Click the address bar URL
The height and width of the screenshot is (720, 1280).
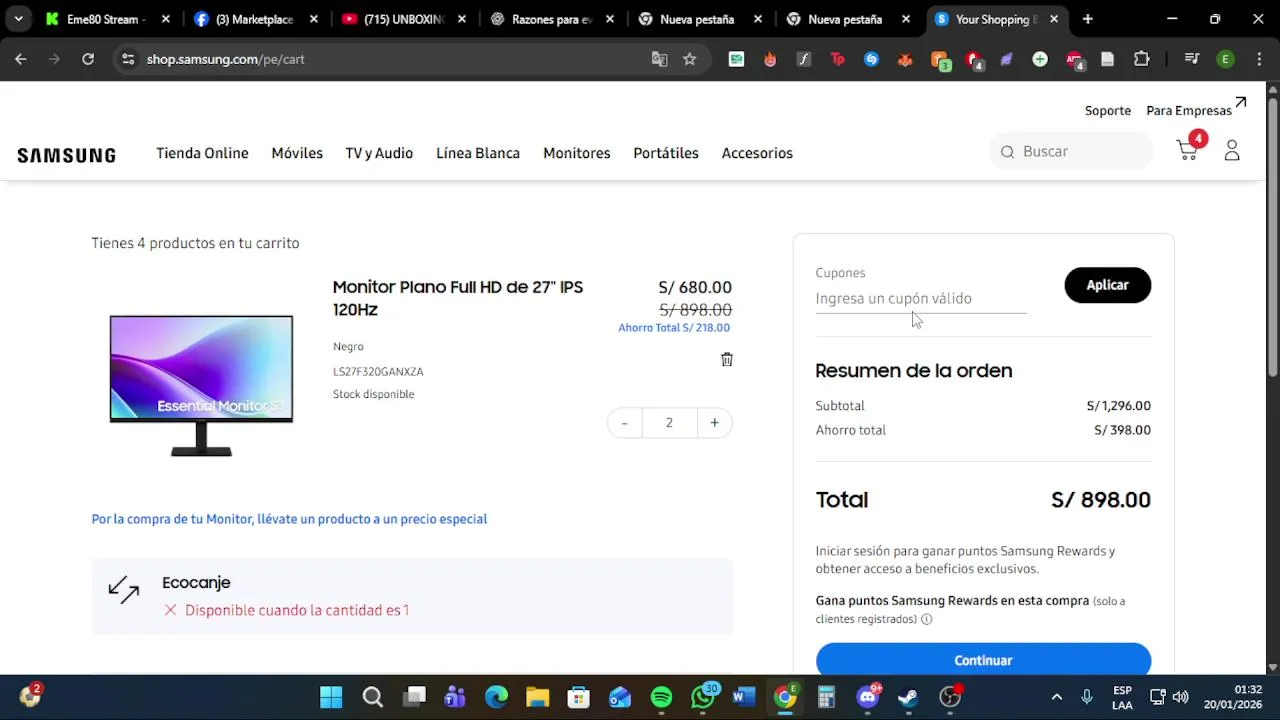[x=225, y=59]
